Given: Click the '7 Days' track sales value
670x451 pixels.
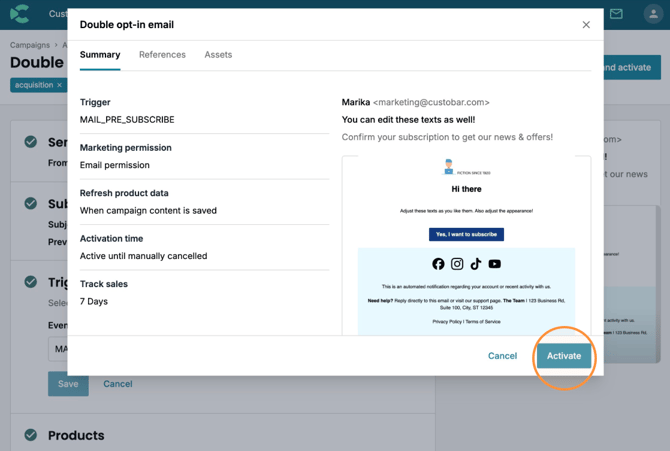Looking at the screenshot, I should (94, 301).
